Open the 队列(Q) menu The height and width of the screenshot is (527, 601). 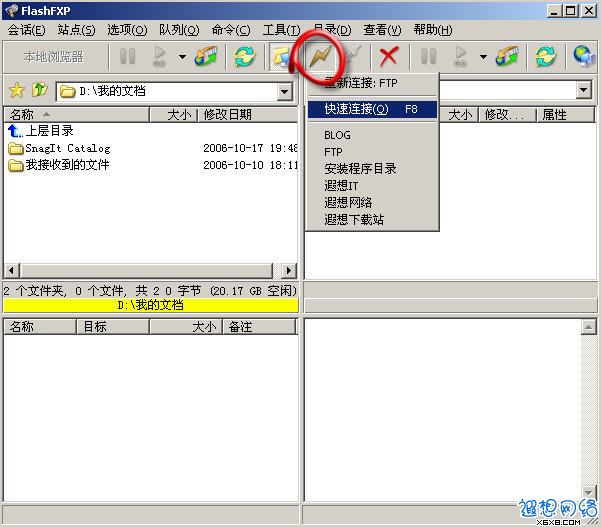(x=179, y=30)
